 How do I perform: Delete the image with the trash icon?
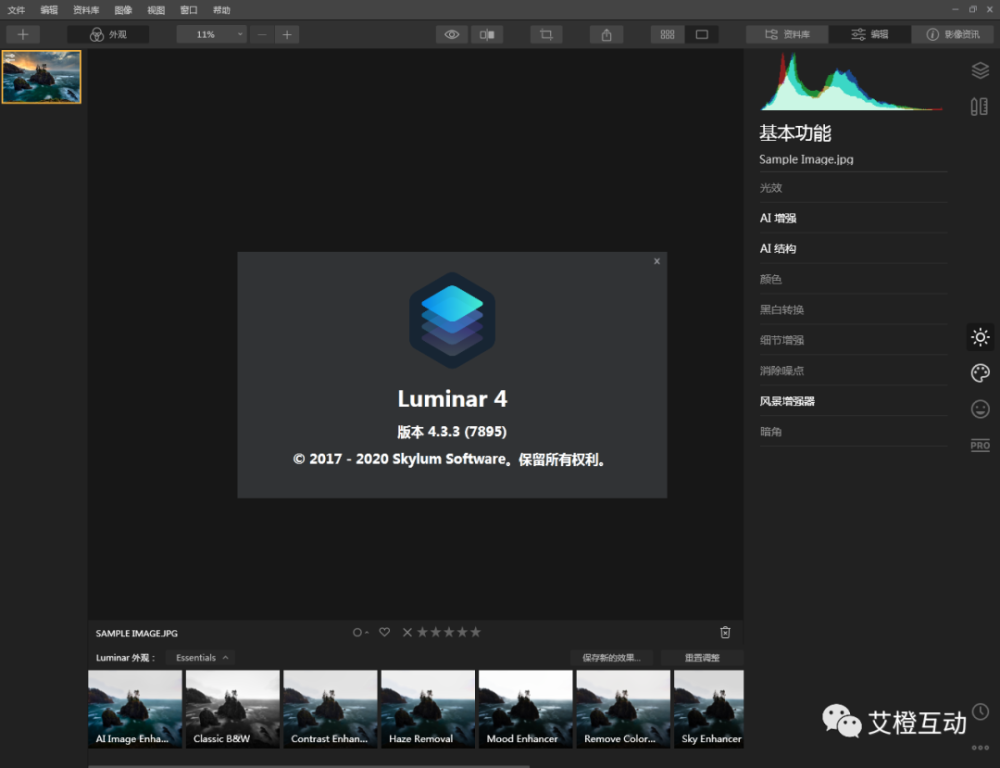pyautogui.click(x=725, y=632)
